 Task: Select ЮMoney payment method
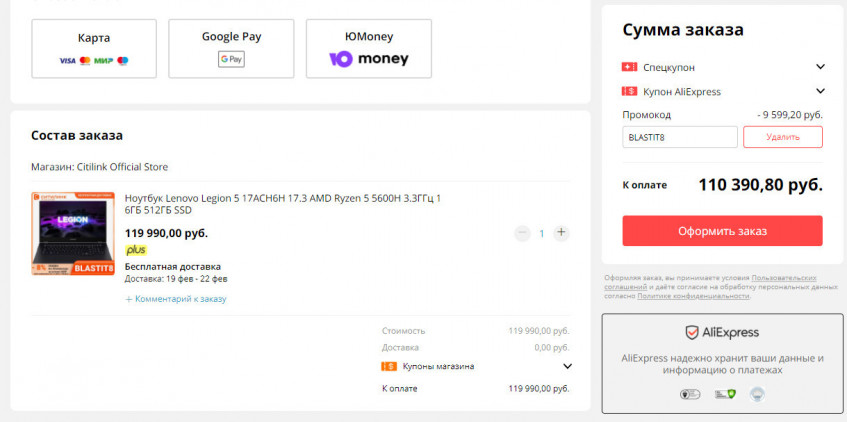(x=369, y=49)
